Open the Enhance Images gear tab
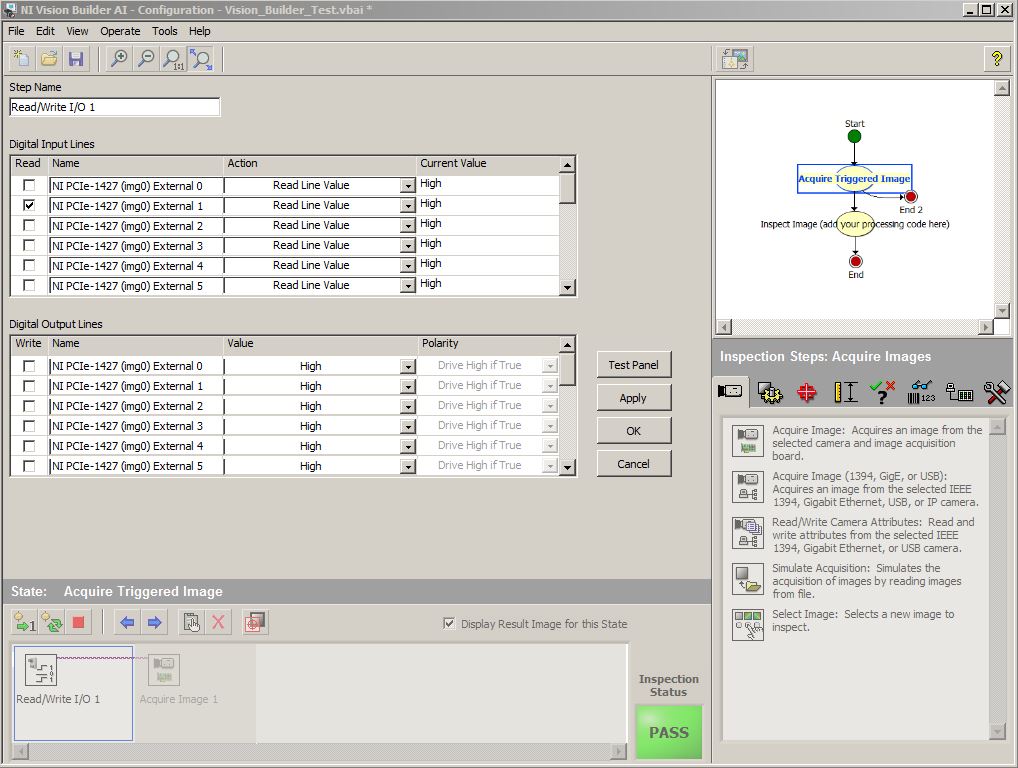Viewport: 1018px width, 768px height. [x=770, y=392]
